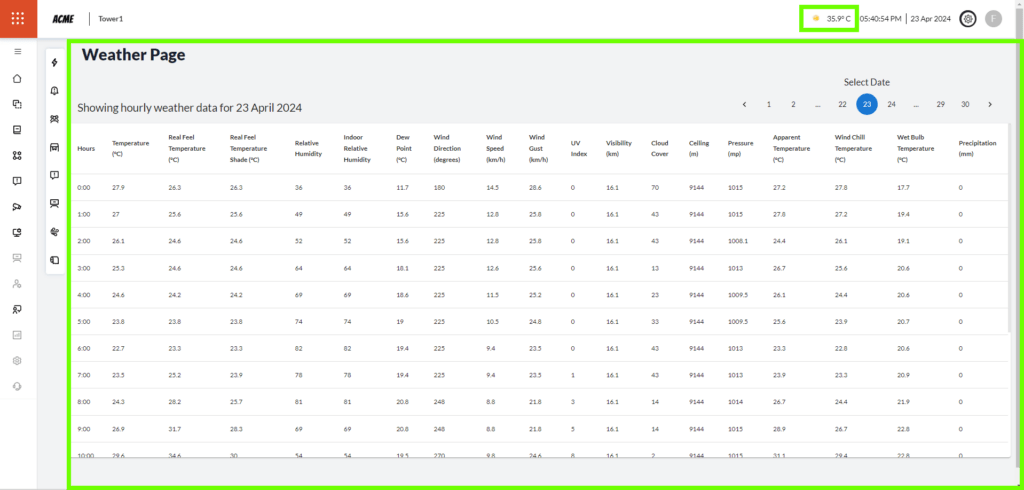Go to previous date page arrow
This screenshot has height=490, width=1024.
pos(744,104)
